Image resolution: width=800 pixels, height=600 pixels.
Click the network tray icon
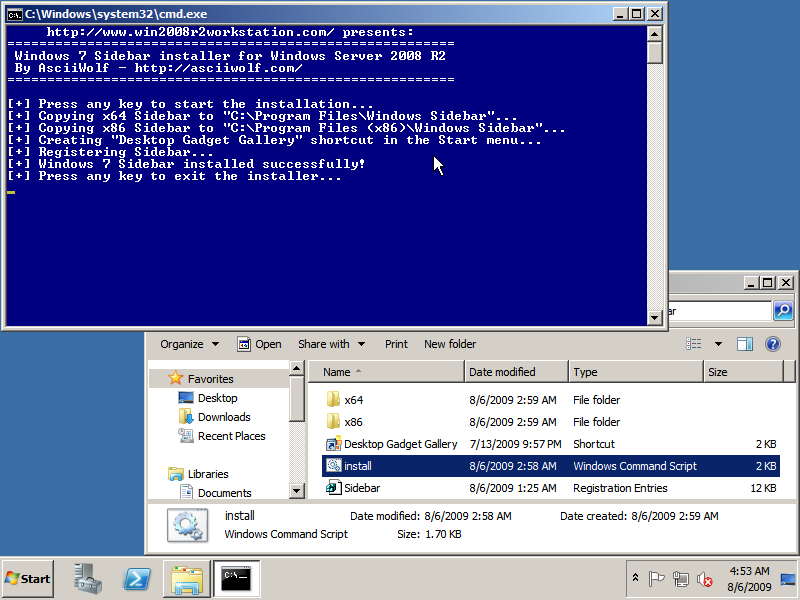[681, 579]
